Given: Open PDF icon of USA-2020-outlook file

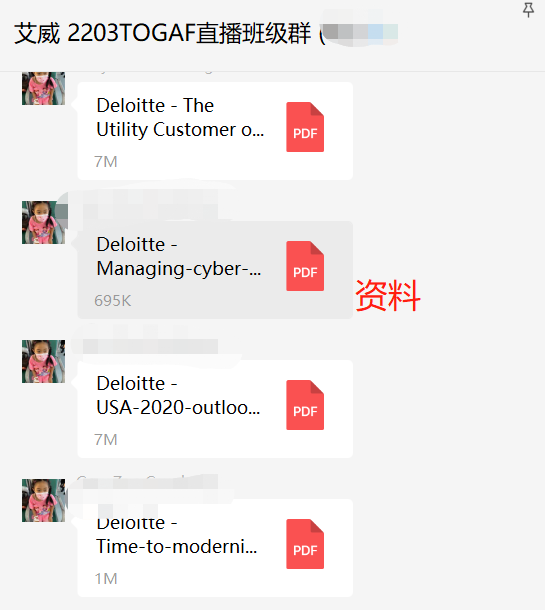Looking at the screenshot, I should [305, 405].
